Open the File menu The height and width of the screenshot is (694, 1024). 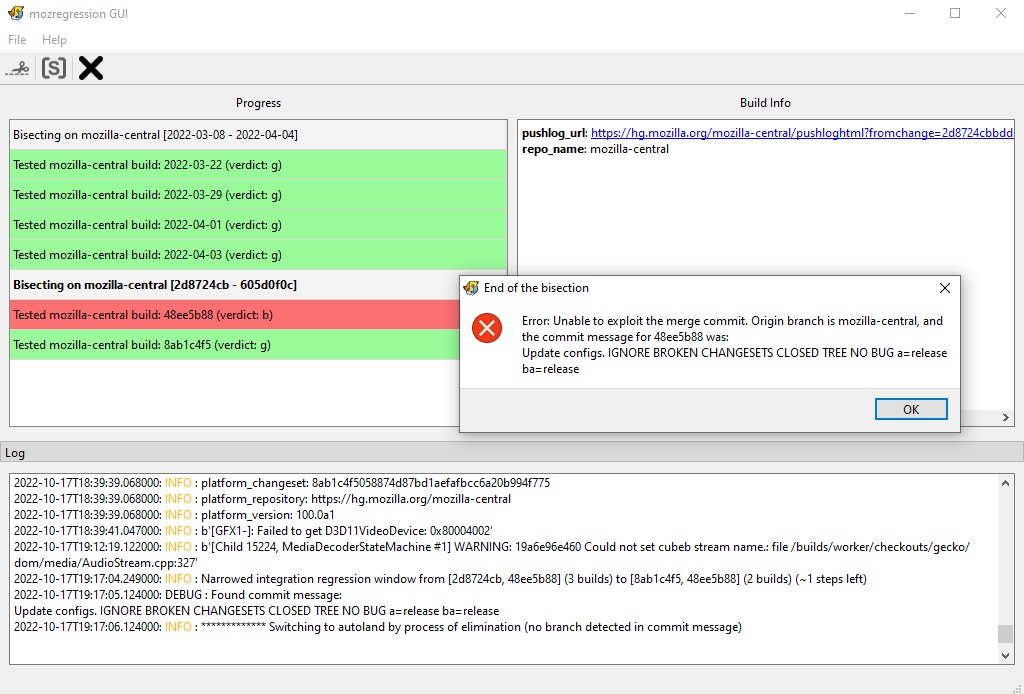point(17,40)
